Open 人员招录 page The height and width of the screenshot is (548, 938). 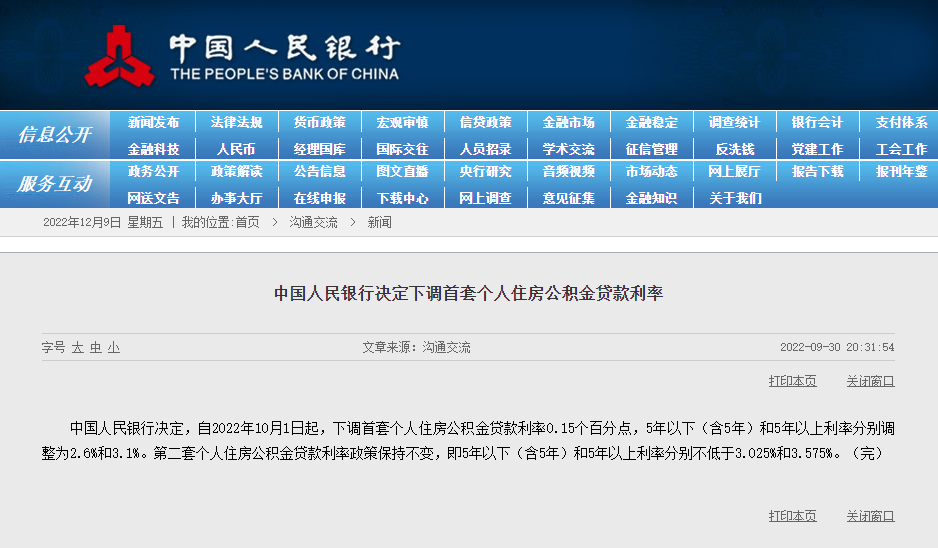[486, 149]
